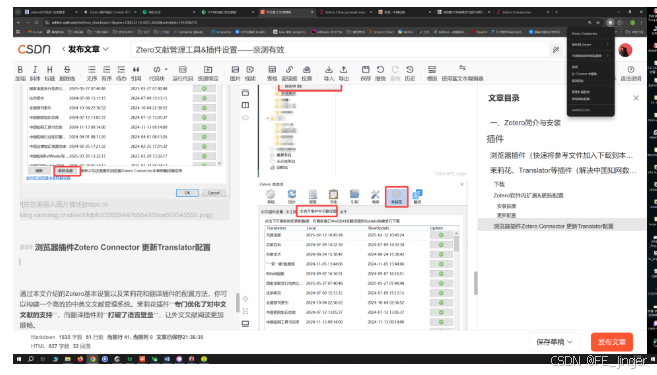The width and height of the screenshot is (657, 375).
Task: Open the code block language dropdown arrow
Action: (166, 69)
